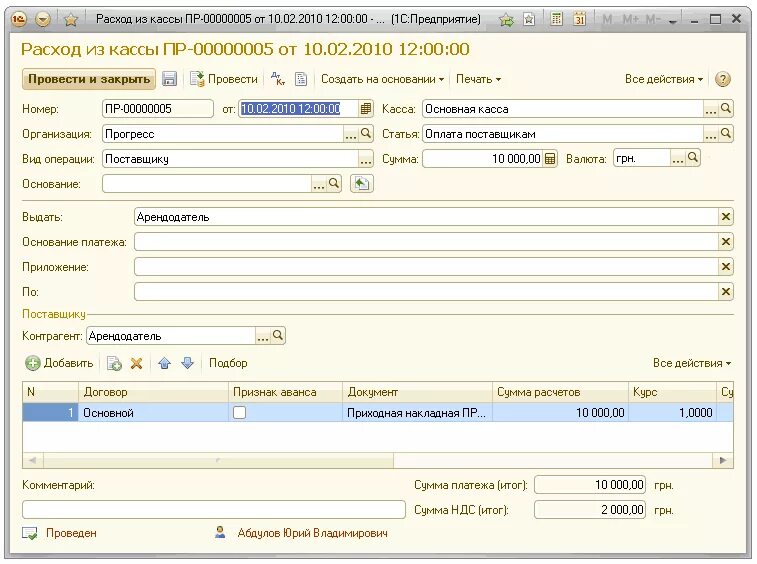Screen dimensions: 757x564
Task: Clear the По field with X
Action: click(x=725, y=292)
